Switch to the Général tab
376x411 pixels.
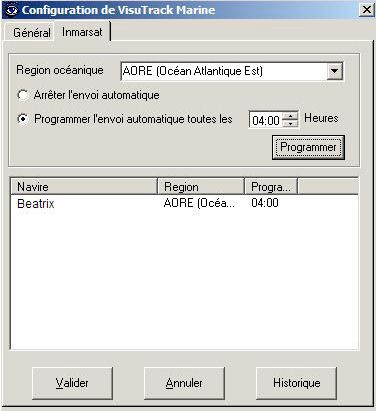coord(32,33)
